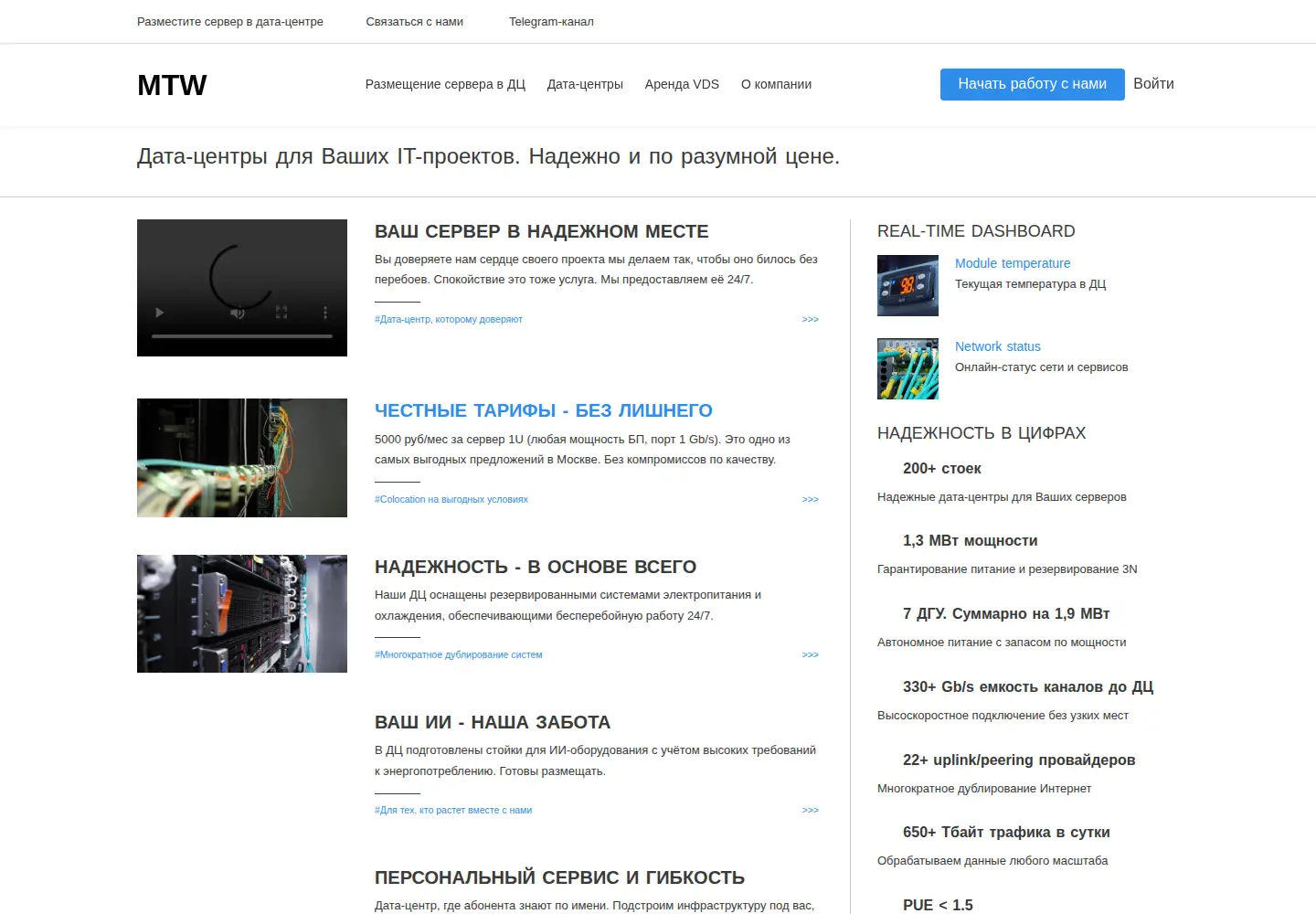Click the heading Честные тарифы - без лишнего
Screen dimensions: 1316x914
pyautogui.click(x=544, y=411)
